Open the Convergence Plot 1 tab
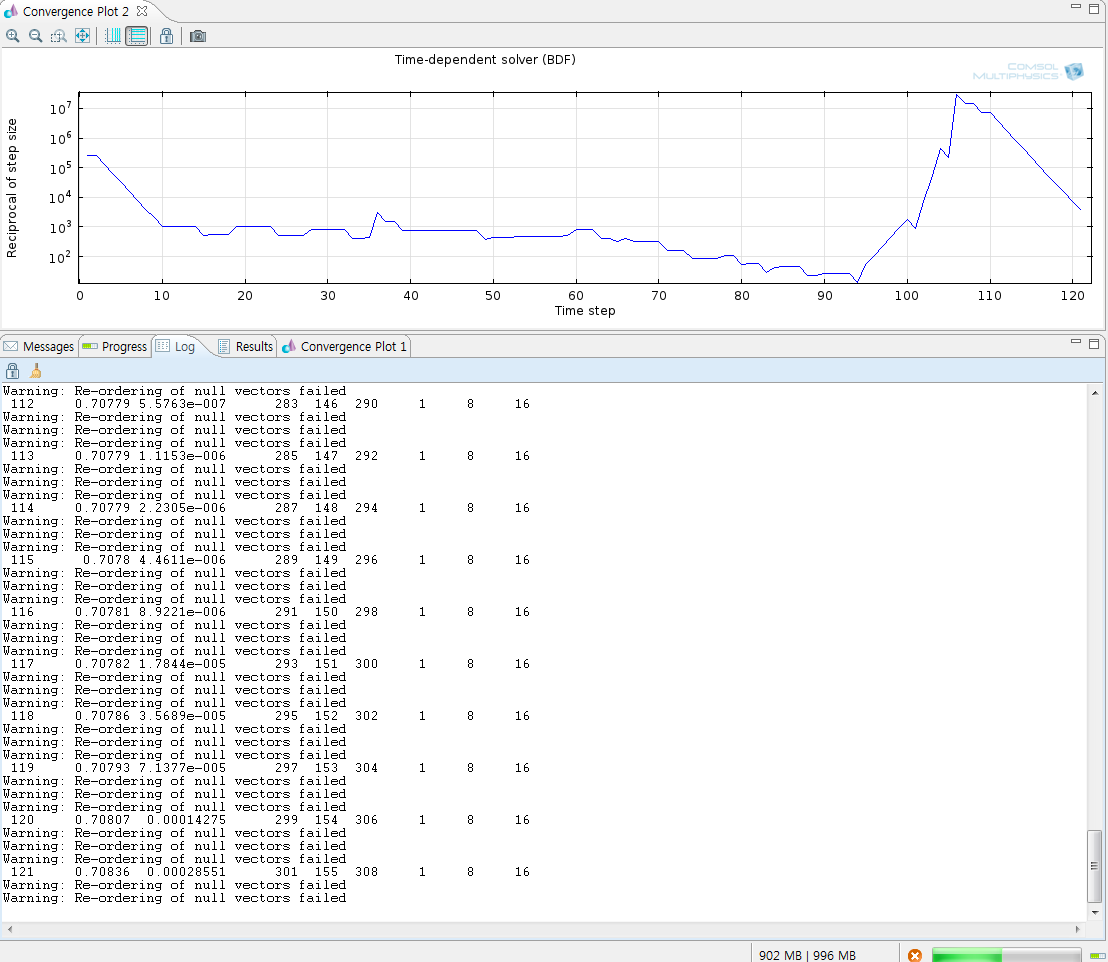Viewport: 1108px width, 962px height. (345, 346)
